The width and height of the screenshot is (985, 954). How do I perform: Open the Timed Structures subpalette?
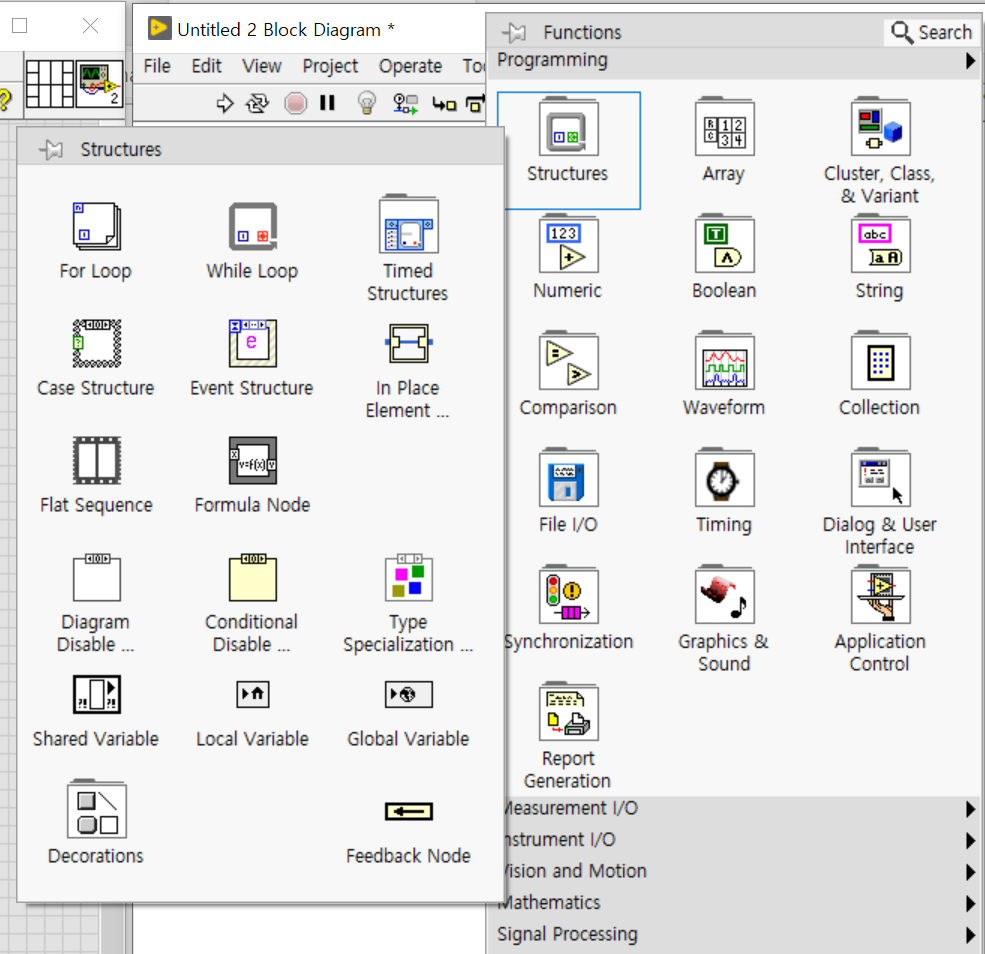(408, 224)
